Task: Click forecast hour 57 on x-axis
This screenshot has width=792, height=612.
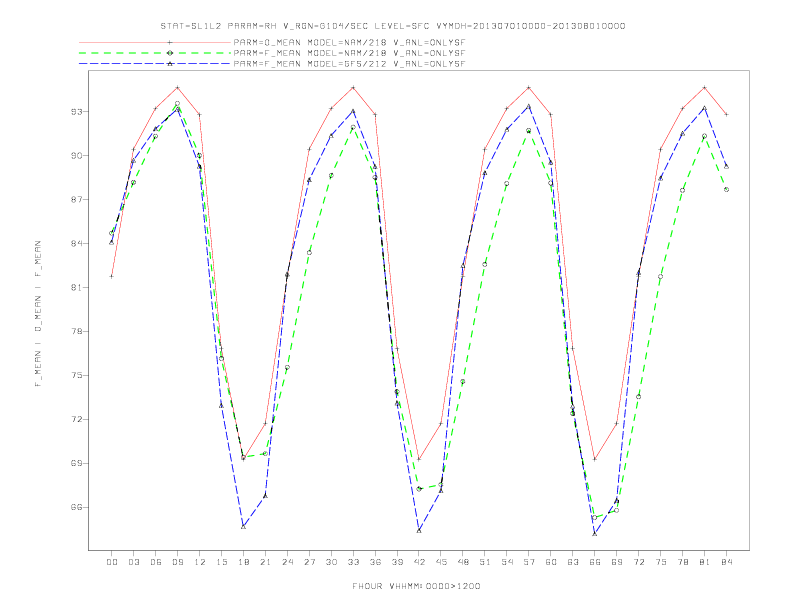Action: pyautogui.click(x=529, y=562)
